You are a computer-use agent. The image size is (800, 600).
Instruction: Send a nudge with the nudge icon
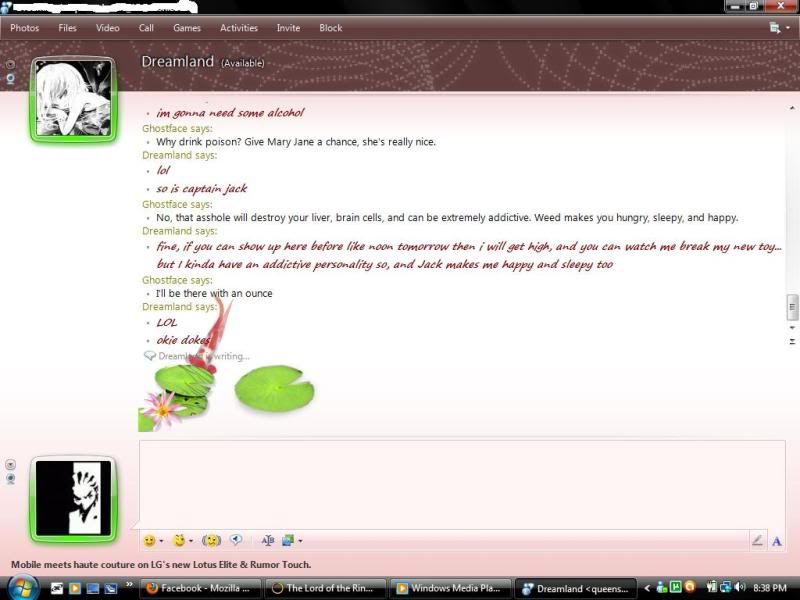[x=211, y=540]
